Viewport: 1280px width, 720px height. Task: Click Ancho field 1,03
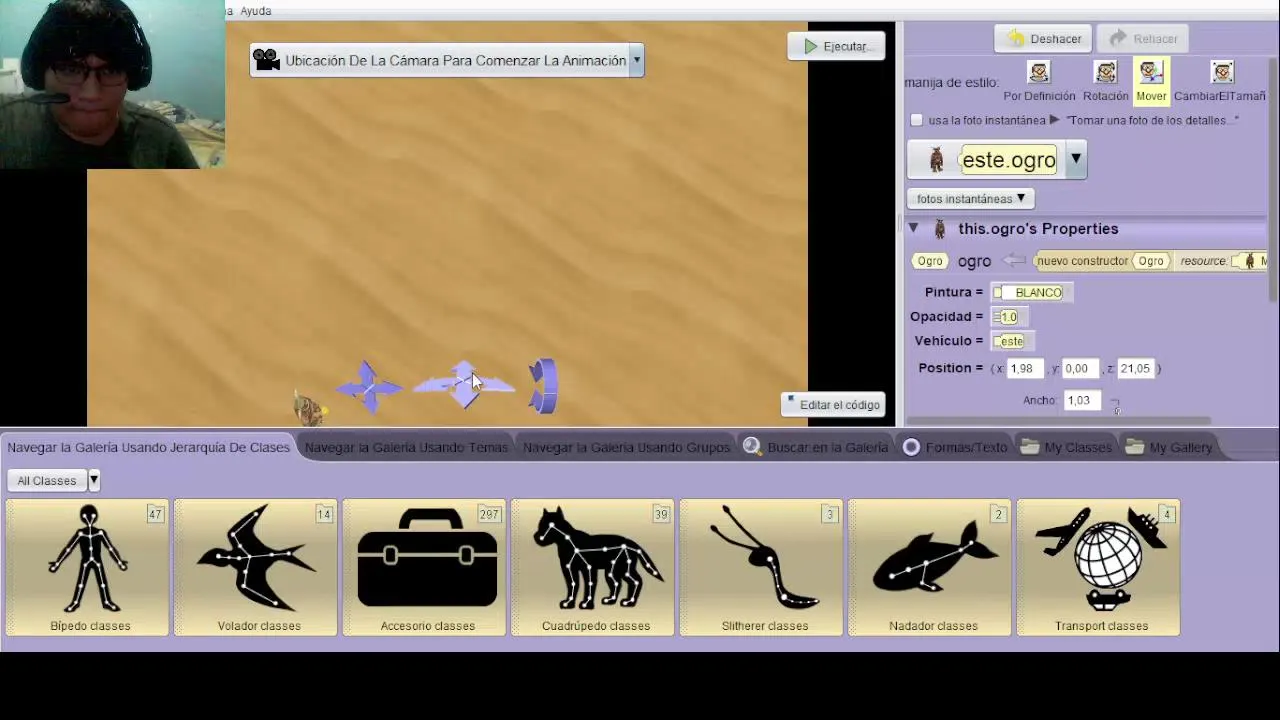coord(1080,400)
